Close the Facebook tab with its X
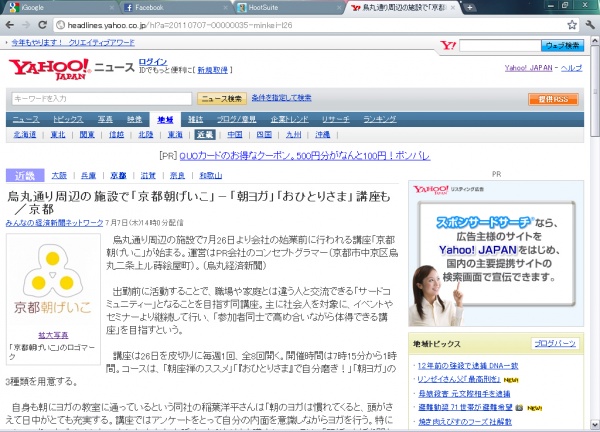 pos(225,7)
